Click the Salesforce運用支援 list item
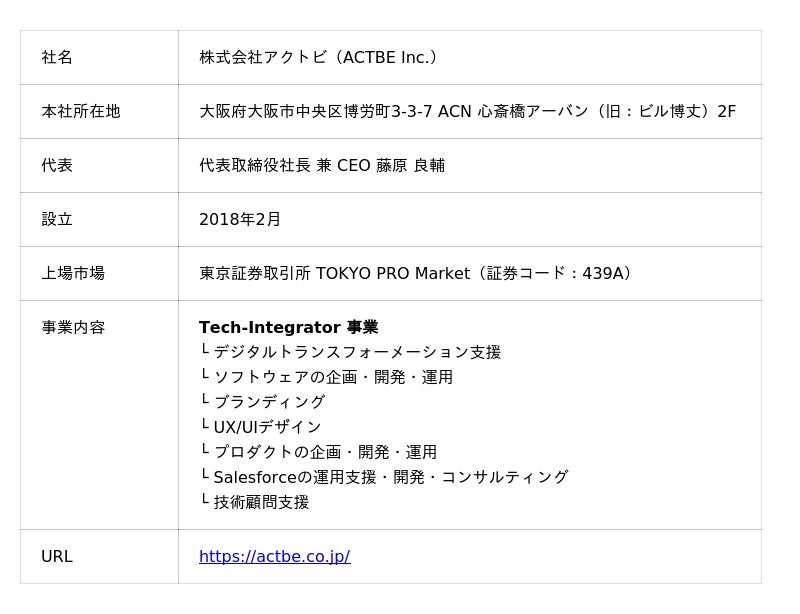The width and height of the screenshot is (800, 614). (390, 478)
